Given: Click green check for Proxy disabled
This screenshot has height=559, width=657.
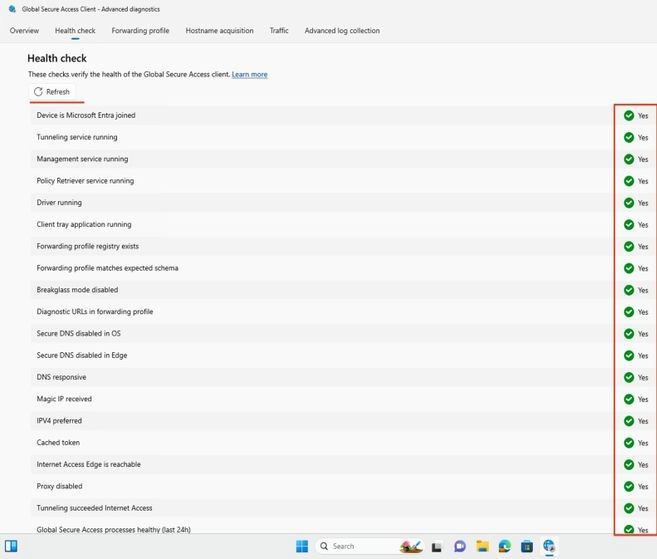Looking at the screenshot, I should click(x=629, y=486).
